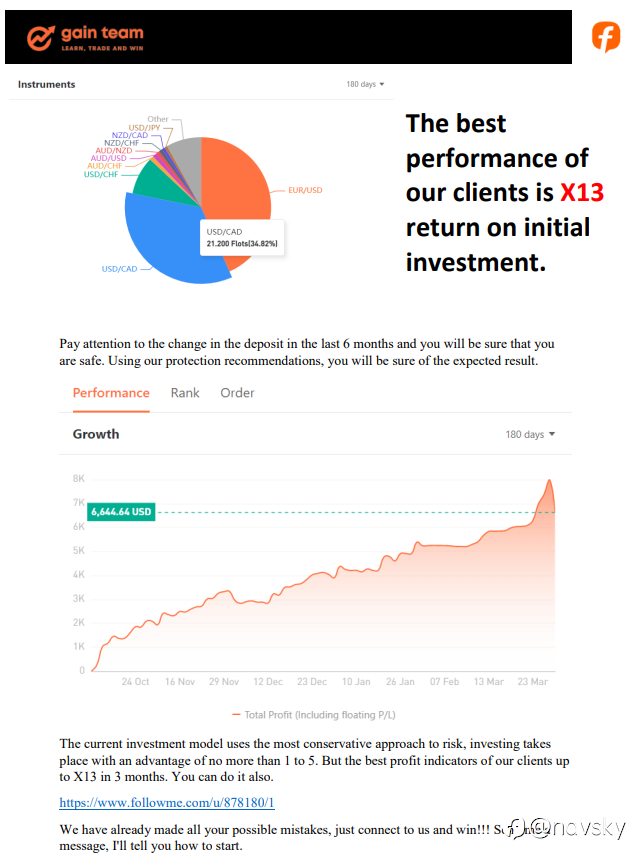The image size is (632, 866).
Task: Click the USD/JPY pie label
Action: pos(145,127)
